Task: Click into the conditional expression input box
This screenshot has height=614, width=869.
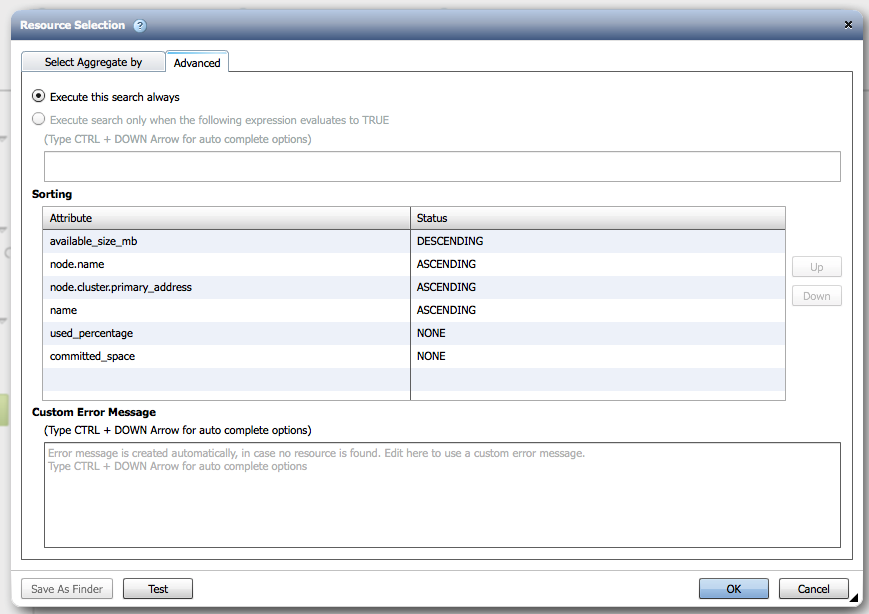Action: (x=442, y=166)
